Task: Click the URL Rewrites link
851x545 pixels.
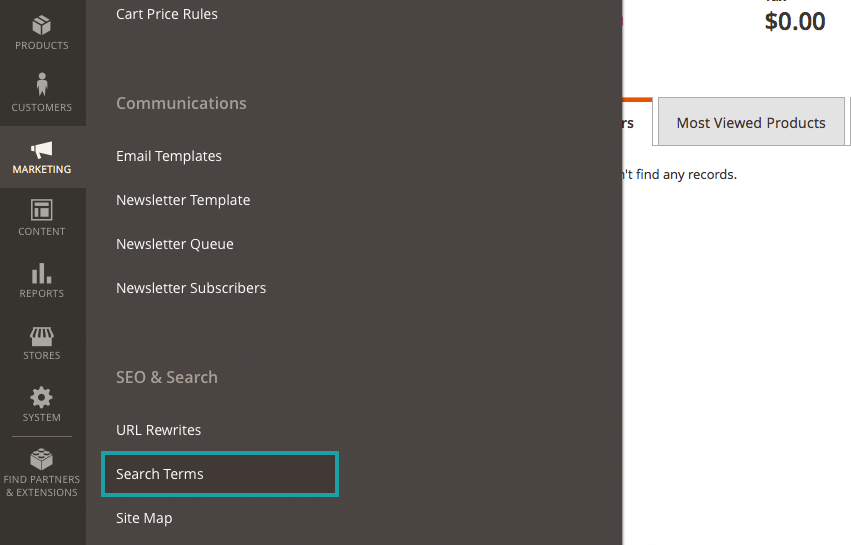Action: click(158, 430)
